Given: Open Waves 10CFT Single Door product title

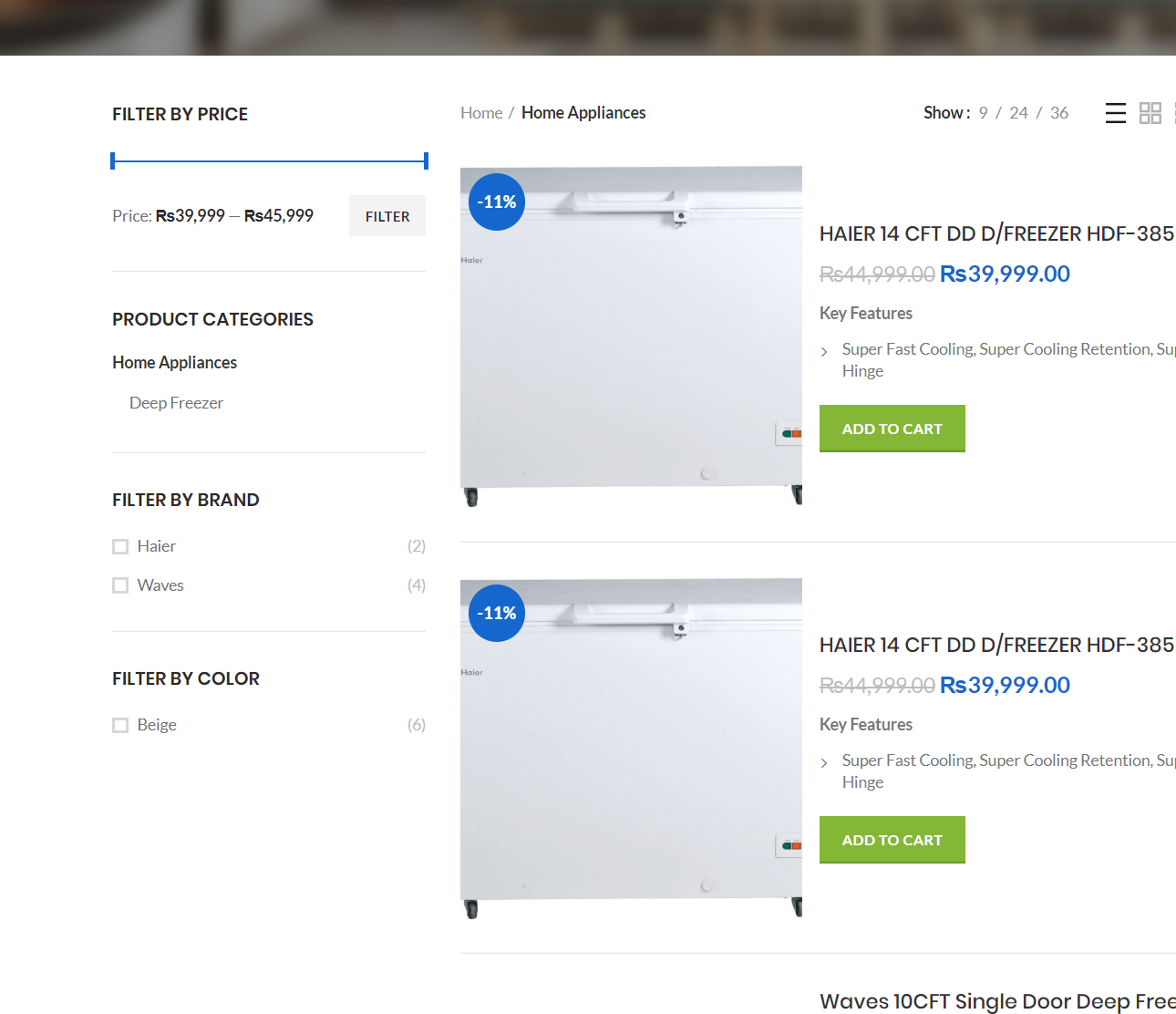Looking at the screenshot, I should point(997,1001).
